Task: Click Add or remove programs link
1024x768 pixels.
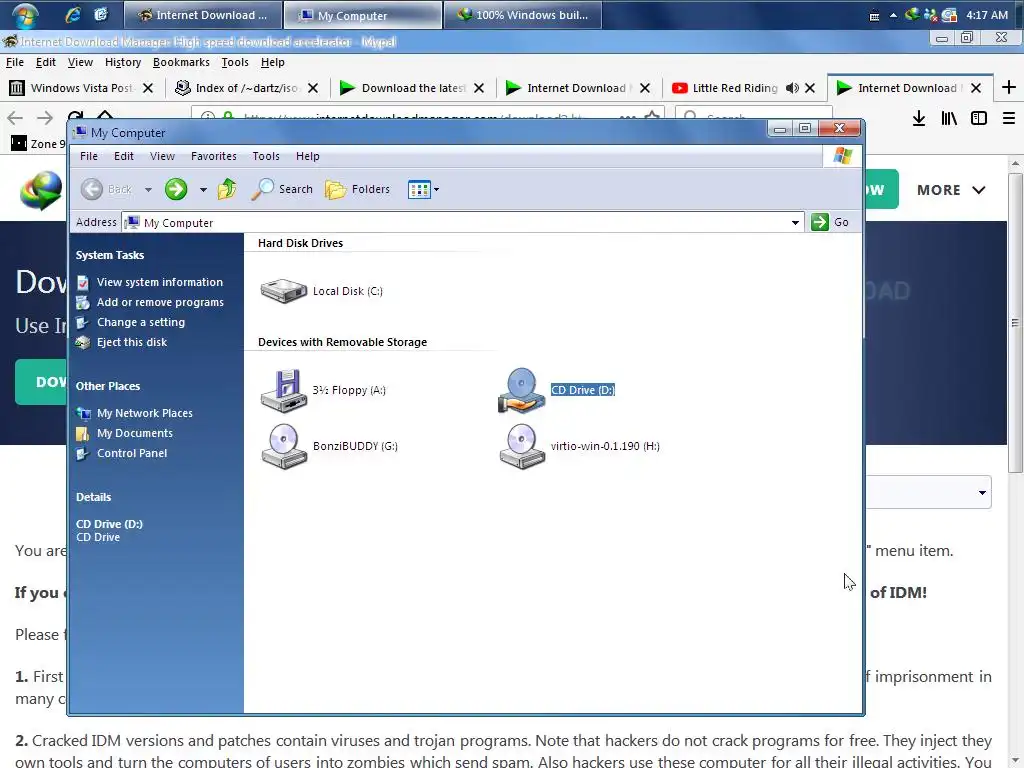Action: (160, 302)
